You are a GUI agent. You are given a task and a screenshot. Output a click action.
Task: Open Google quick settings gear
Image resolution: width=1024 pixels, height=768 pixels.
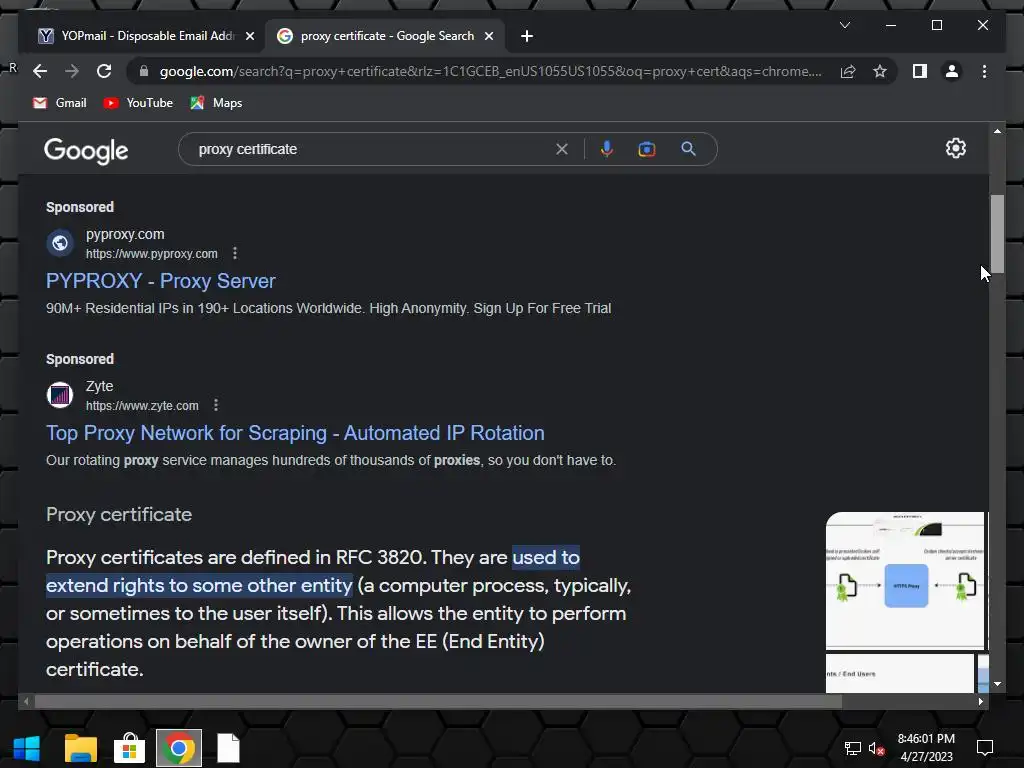[955, 148]
